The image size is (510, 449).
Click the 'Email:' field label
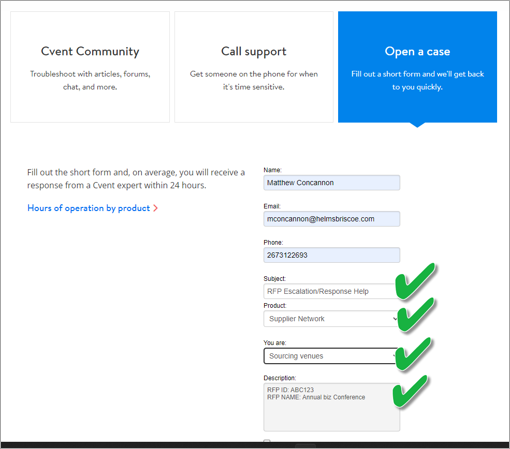pos(272,206)
